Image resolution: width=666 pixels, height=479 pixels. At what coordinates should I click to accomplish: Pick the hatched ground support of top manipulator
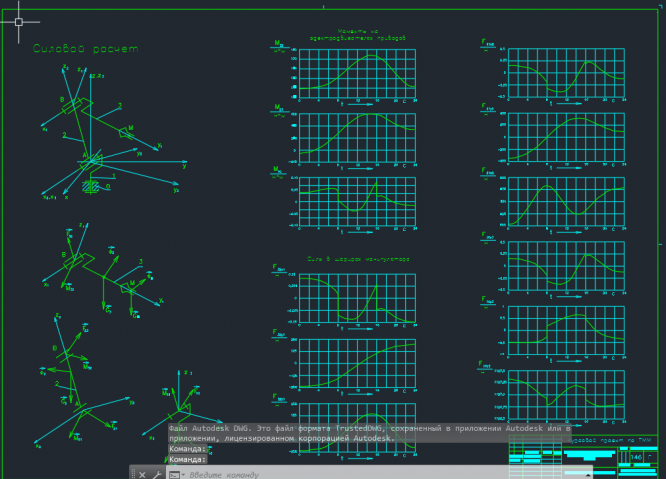click(x=92, y=185)
